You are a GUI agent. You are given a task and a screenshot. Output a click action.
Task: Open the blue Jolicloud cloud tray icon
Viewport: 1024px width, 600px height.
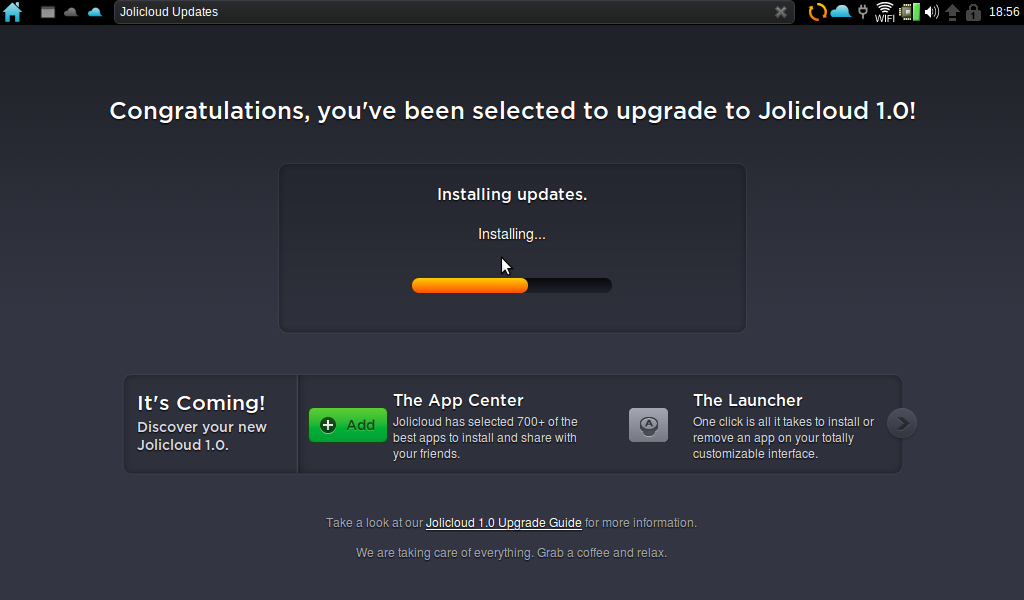coord(840,12)
